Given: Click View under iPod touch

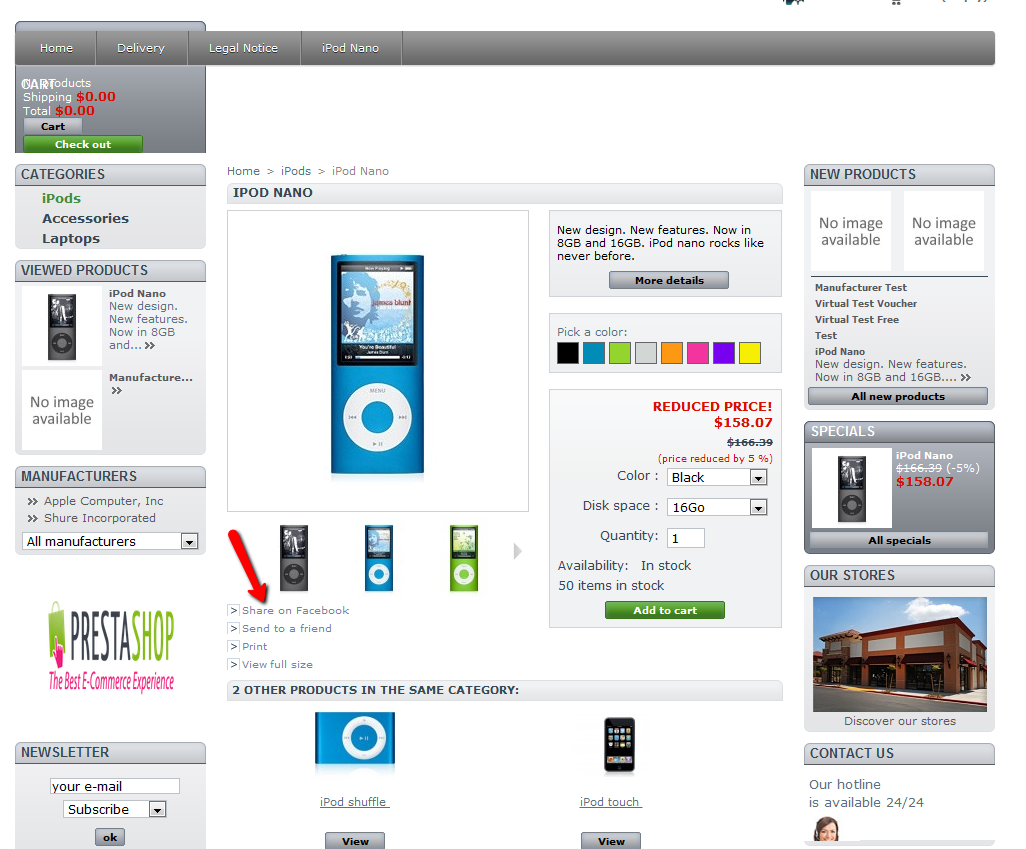Looking at the screenshot, I should [611, 841].
